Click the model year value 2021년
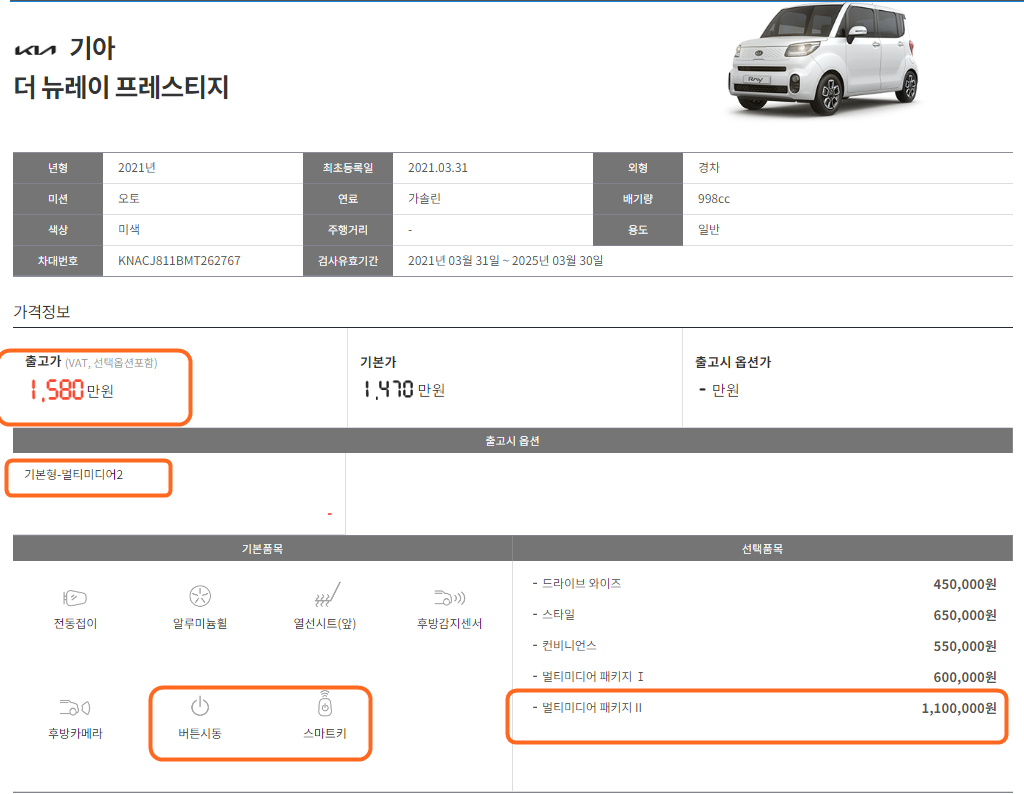Image resolution: width=1024 pixels, height=794 pixels. pos(136,168)
